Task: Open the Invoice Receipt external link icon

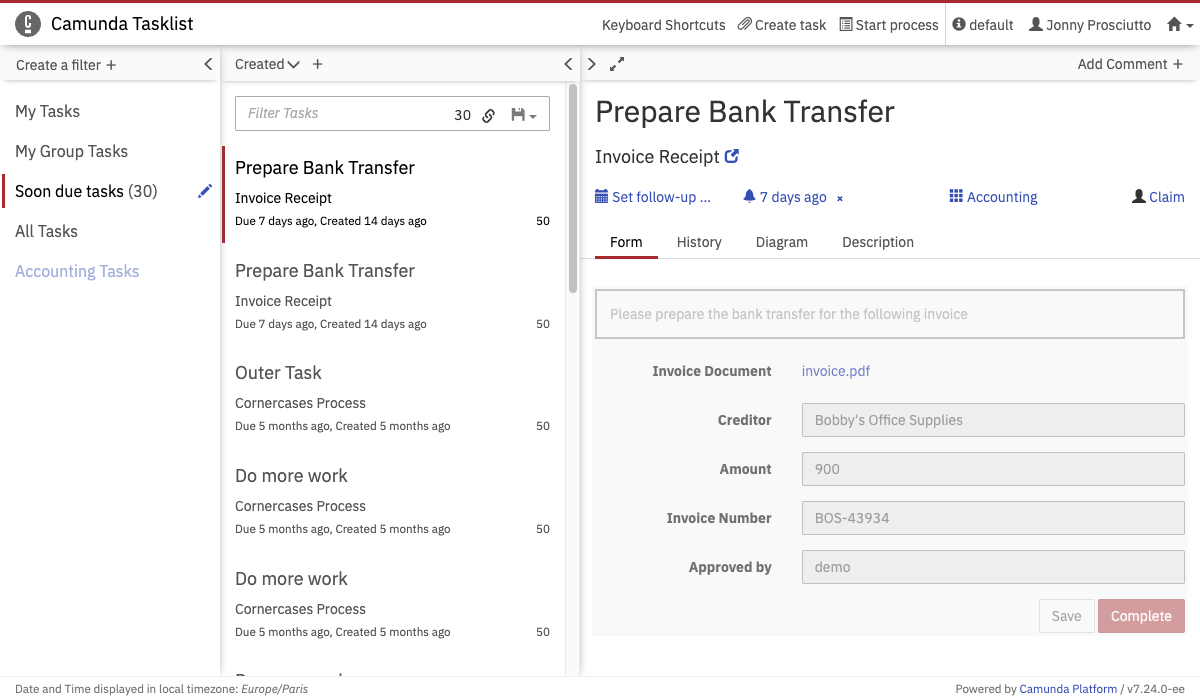Action: (732, 156)
